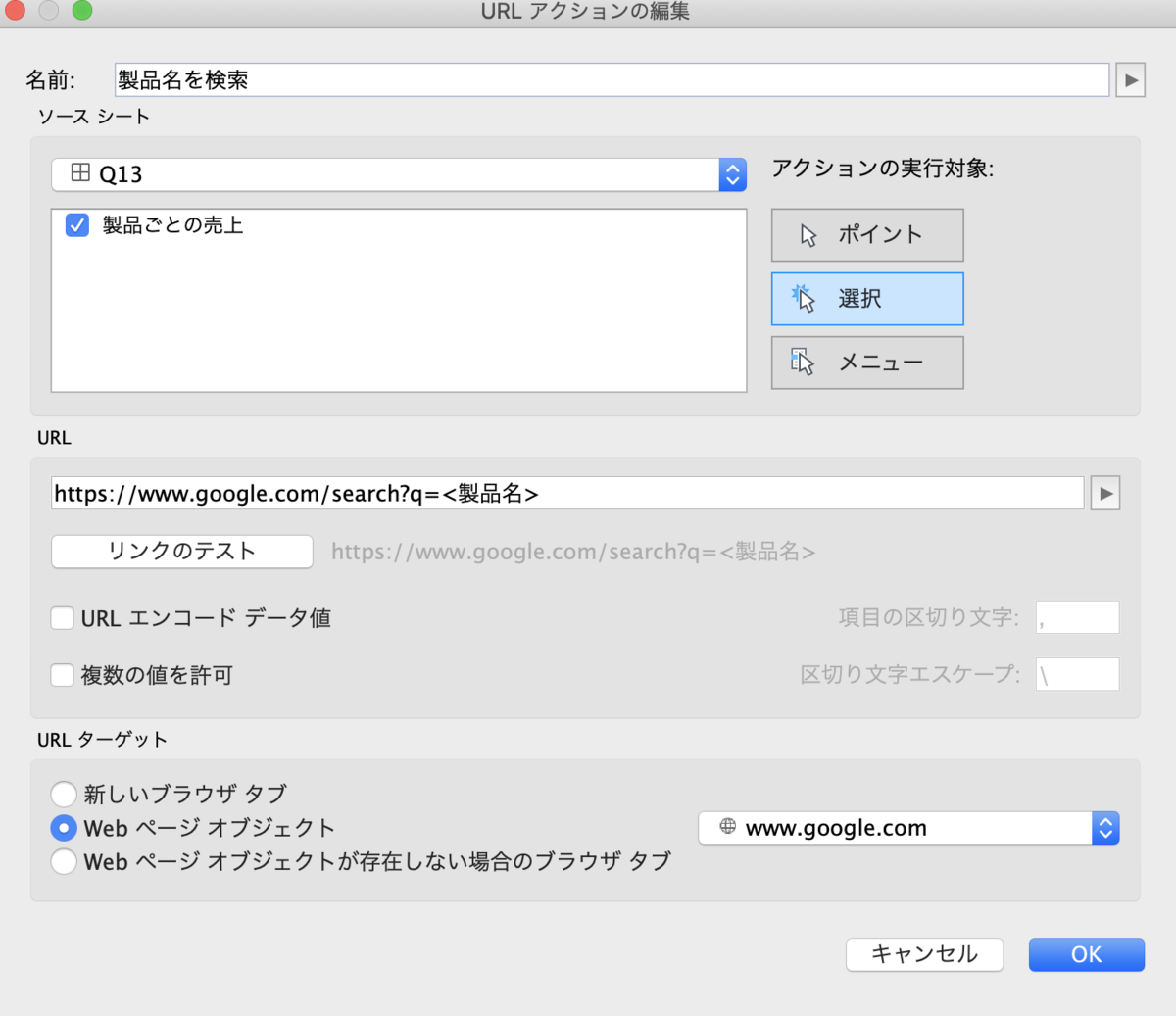Screen dimensions: 1176x1016
Task: Select the 存在しない場合のブラウザ タブ radio option
Action: (x=64, y=861)
